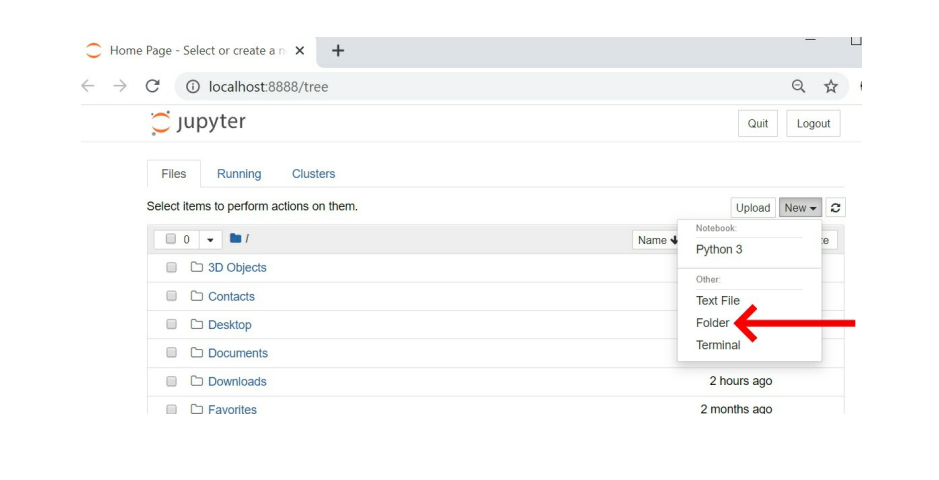The image size is (939, 480).
Task: Reload the page with the refresh icon
Action: (153, 86)
